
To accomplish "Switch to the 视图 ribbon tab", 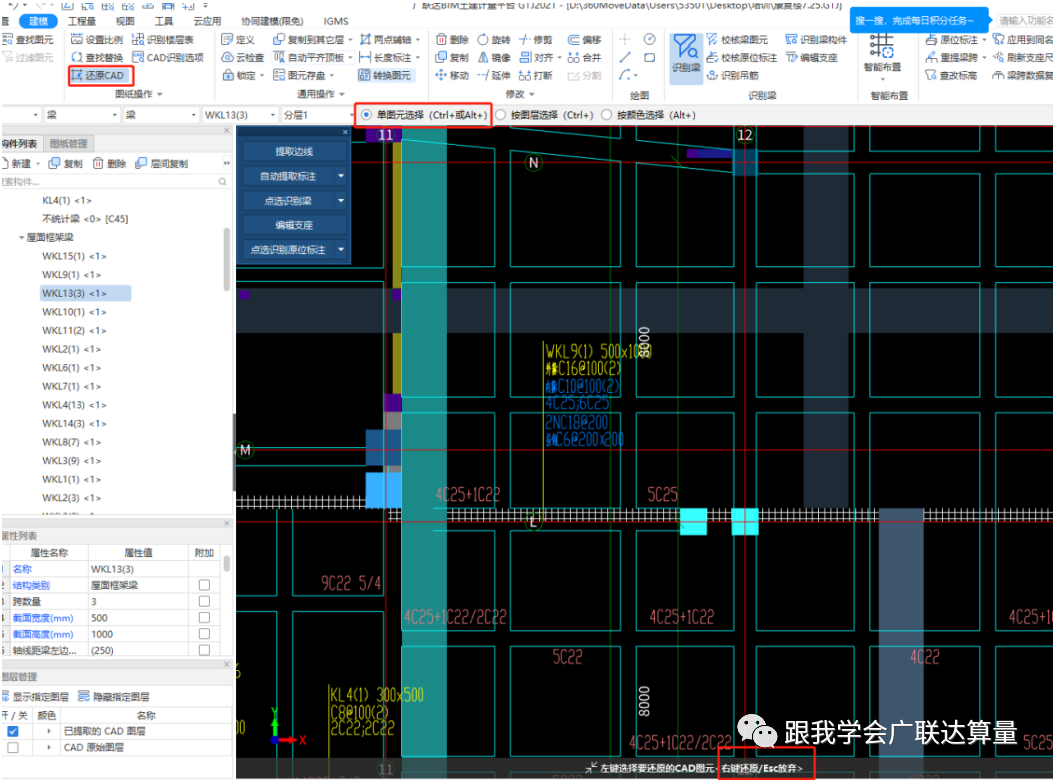I will tap(125, 21).
